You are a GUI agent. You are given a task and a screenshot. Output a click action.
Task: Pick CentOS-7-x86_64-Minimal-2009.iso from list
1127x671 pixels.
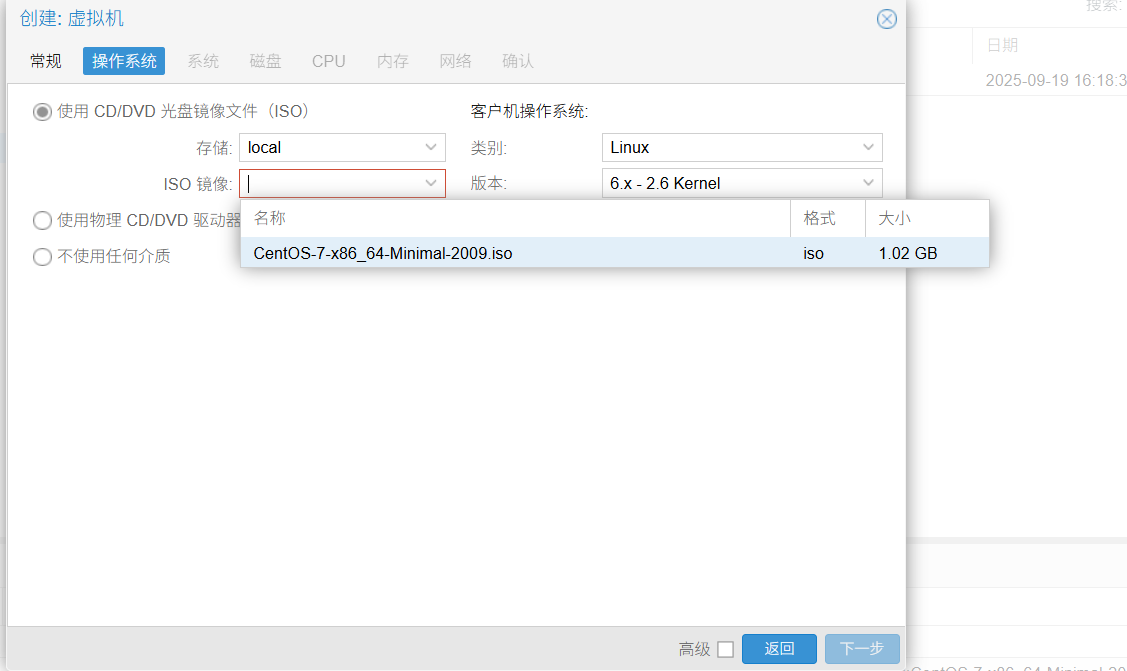point(383,253)
